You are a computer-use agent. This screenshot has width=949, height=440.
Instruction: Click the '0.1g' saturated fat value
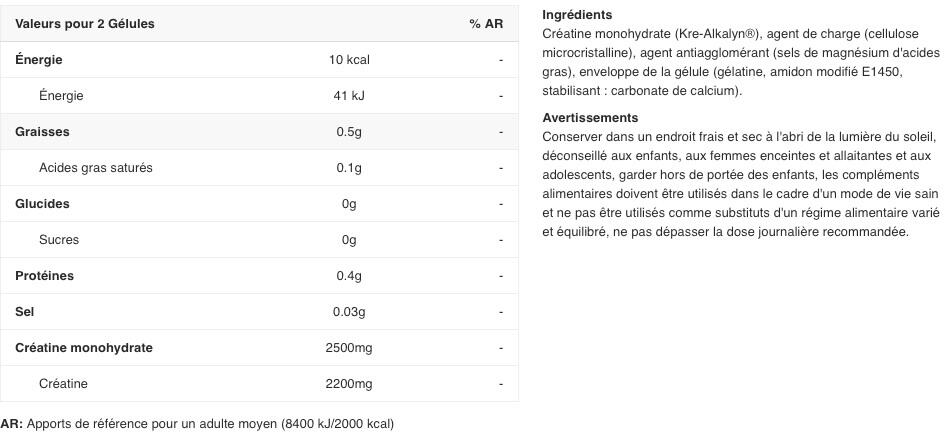point(349,168)
